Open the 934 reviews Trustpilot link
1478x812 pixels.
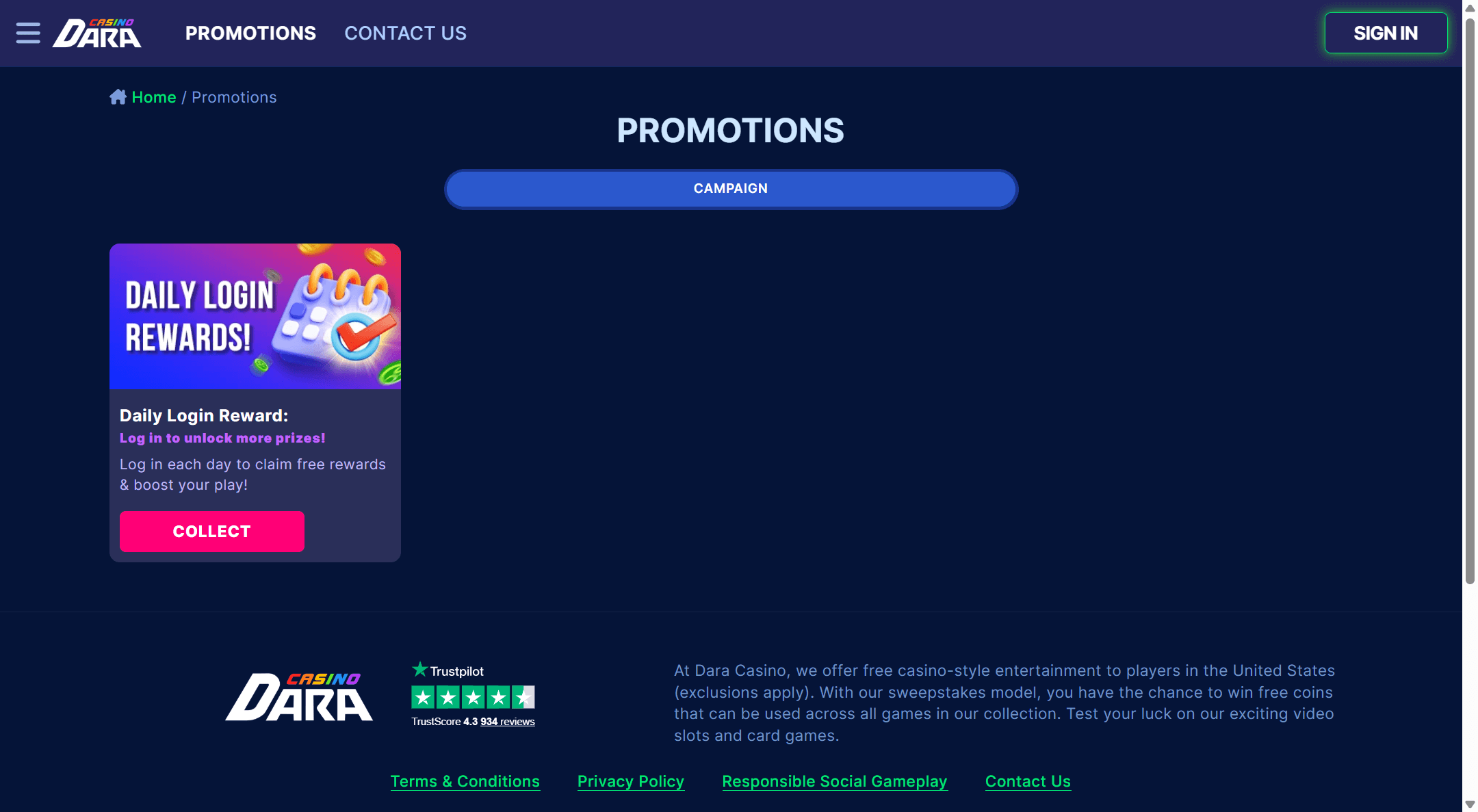coord(508,722)
